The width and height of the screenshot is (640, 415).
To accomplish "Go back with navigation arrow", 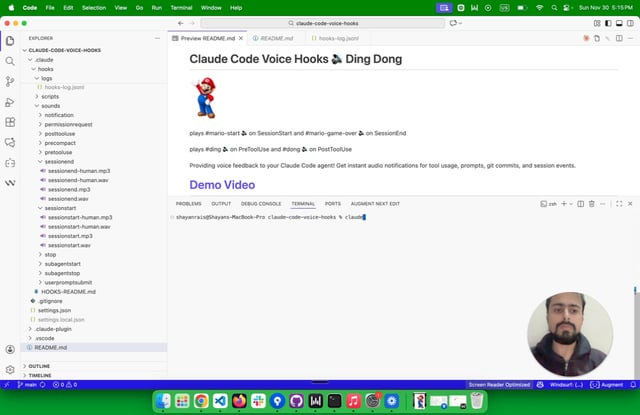I will 180,23.
